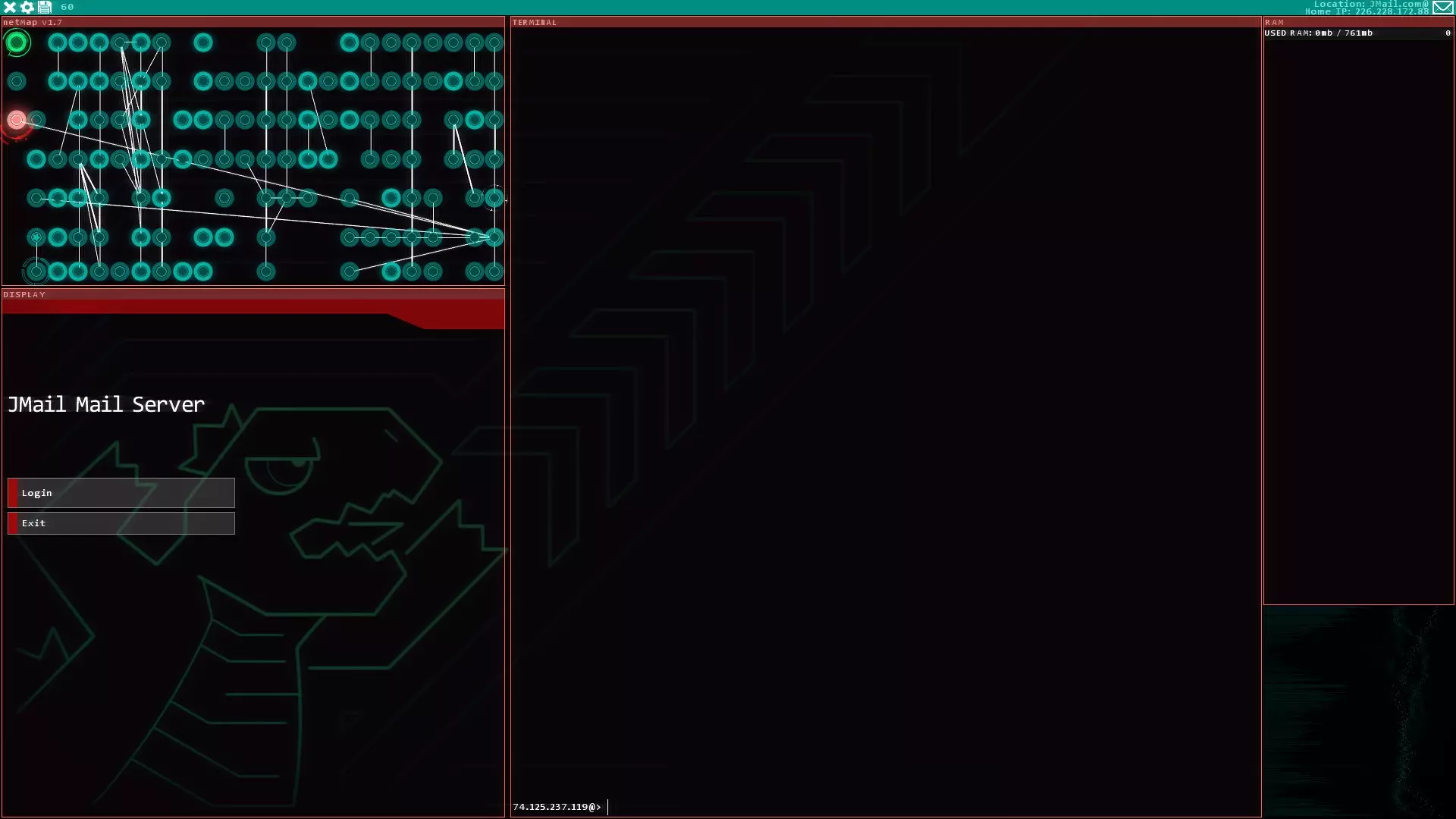Focus the terminal command prompt

tap(758, 807)
